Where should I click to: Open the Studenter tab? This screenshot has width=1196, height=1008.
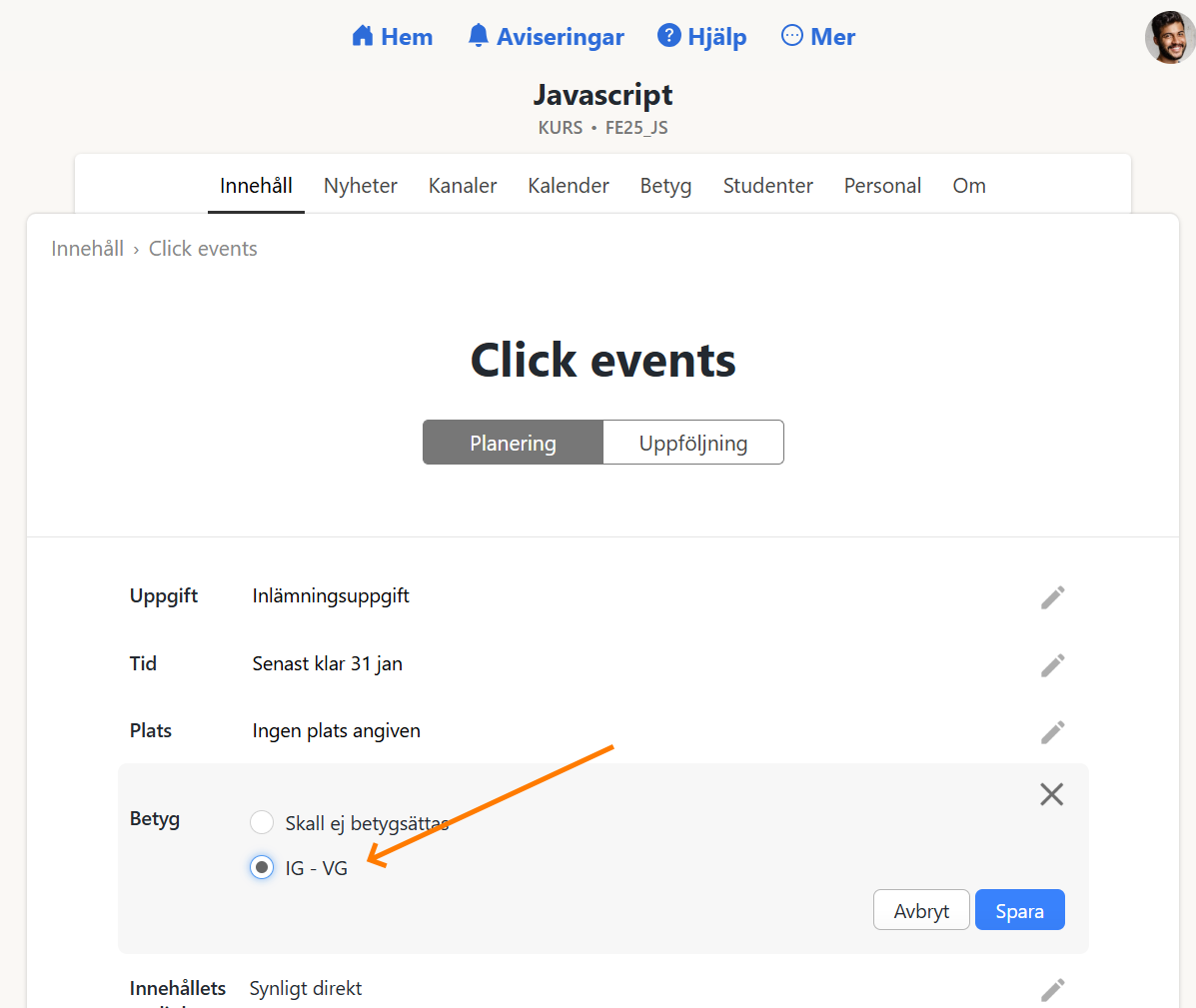tap(767, 186)
